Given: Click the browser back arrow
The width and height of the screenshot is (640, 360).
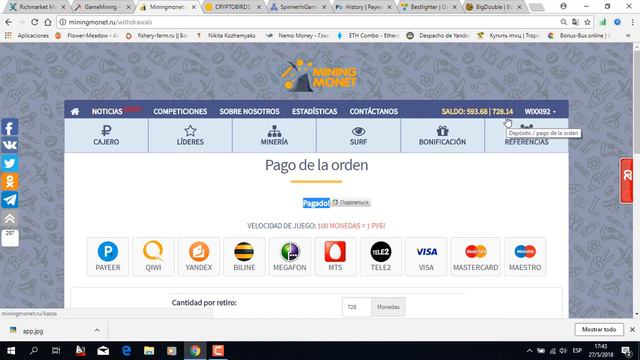Looking at the screenshot, I should 9,22.
